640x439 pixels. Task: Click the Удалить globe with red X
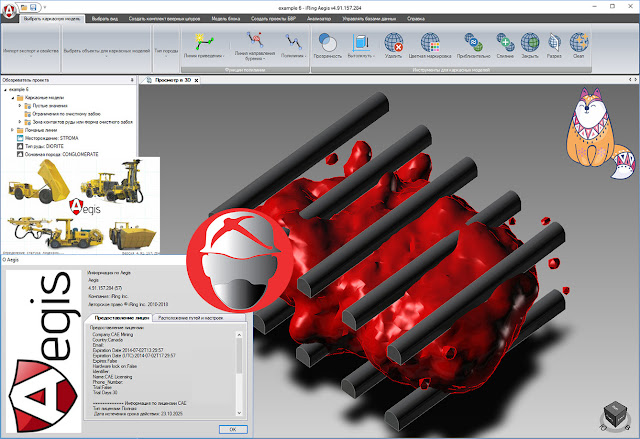click(x=393, y=42)
